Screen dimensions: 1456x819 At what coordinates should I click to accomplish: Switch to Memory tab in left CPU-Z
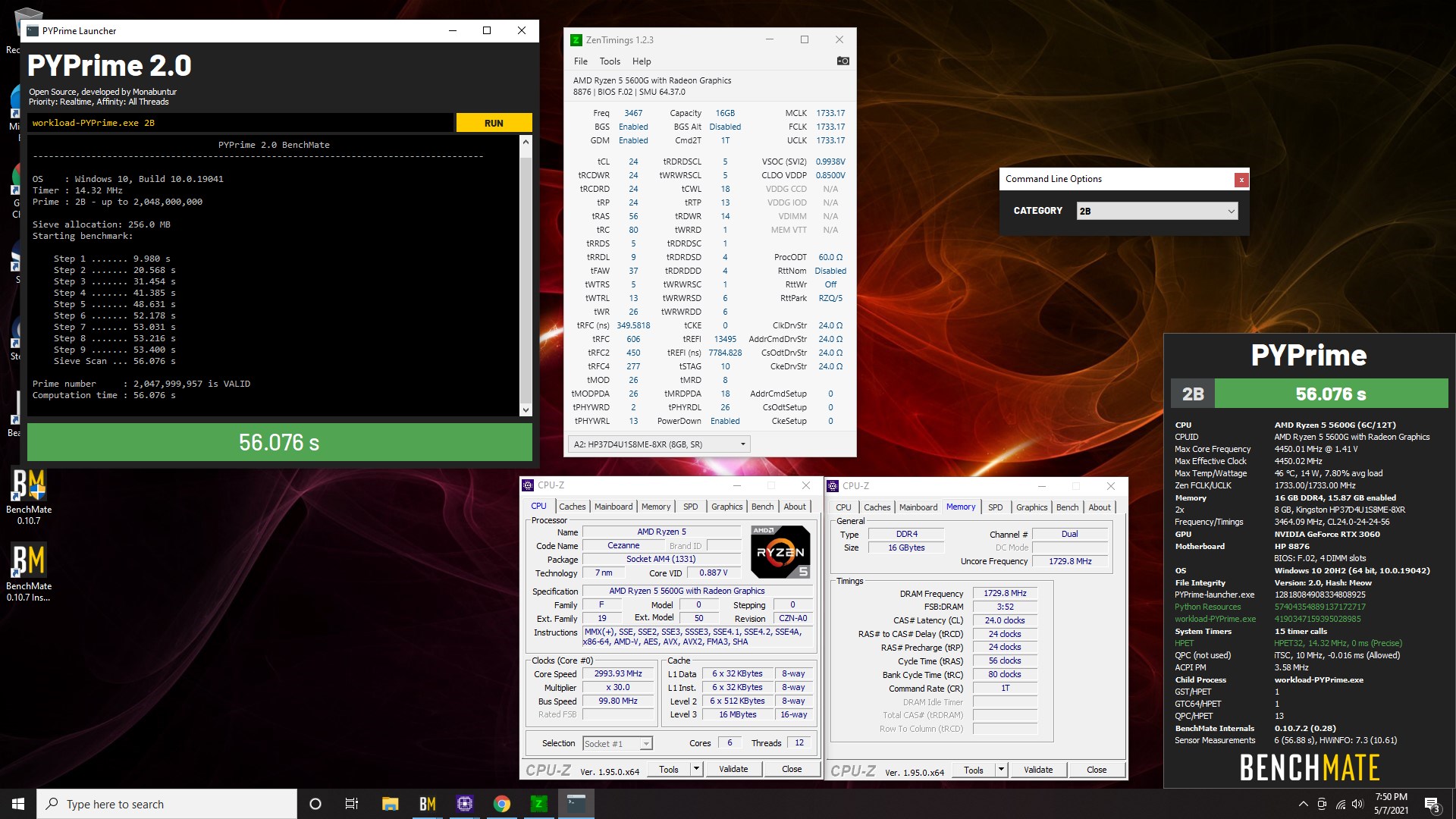[656, 507]
